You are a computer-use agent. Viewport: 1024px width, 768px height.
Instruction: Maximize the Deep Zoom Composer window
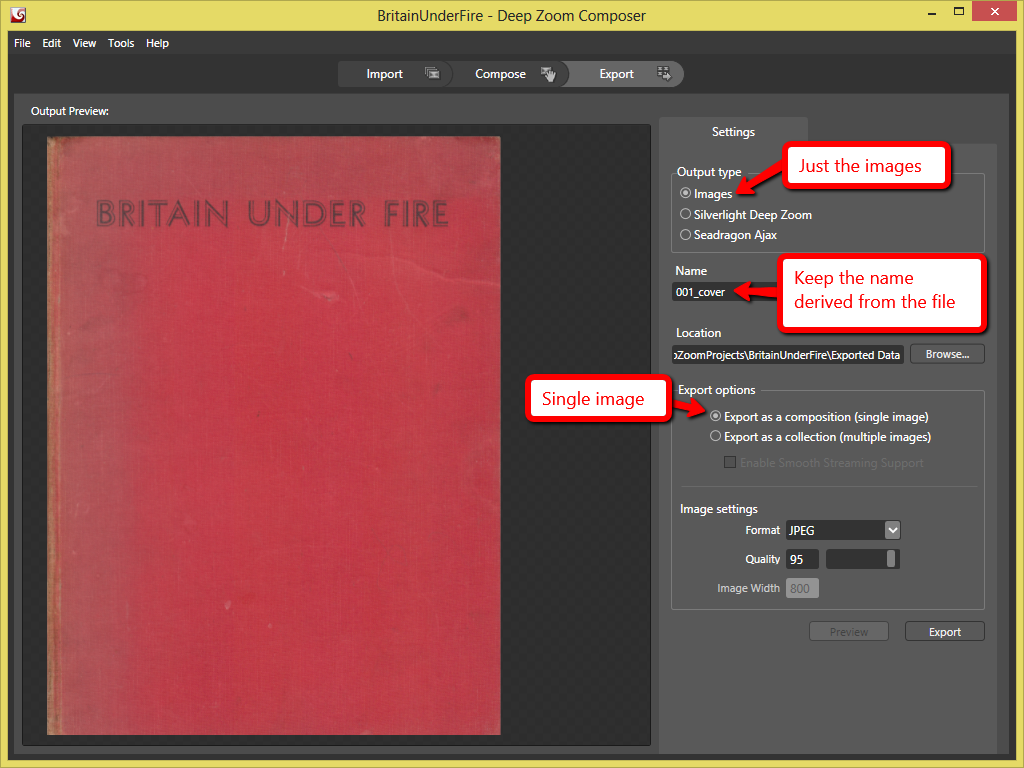[959, 12]
